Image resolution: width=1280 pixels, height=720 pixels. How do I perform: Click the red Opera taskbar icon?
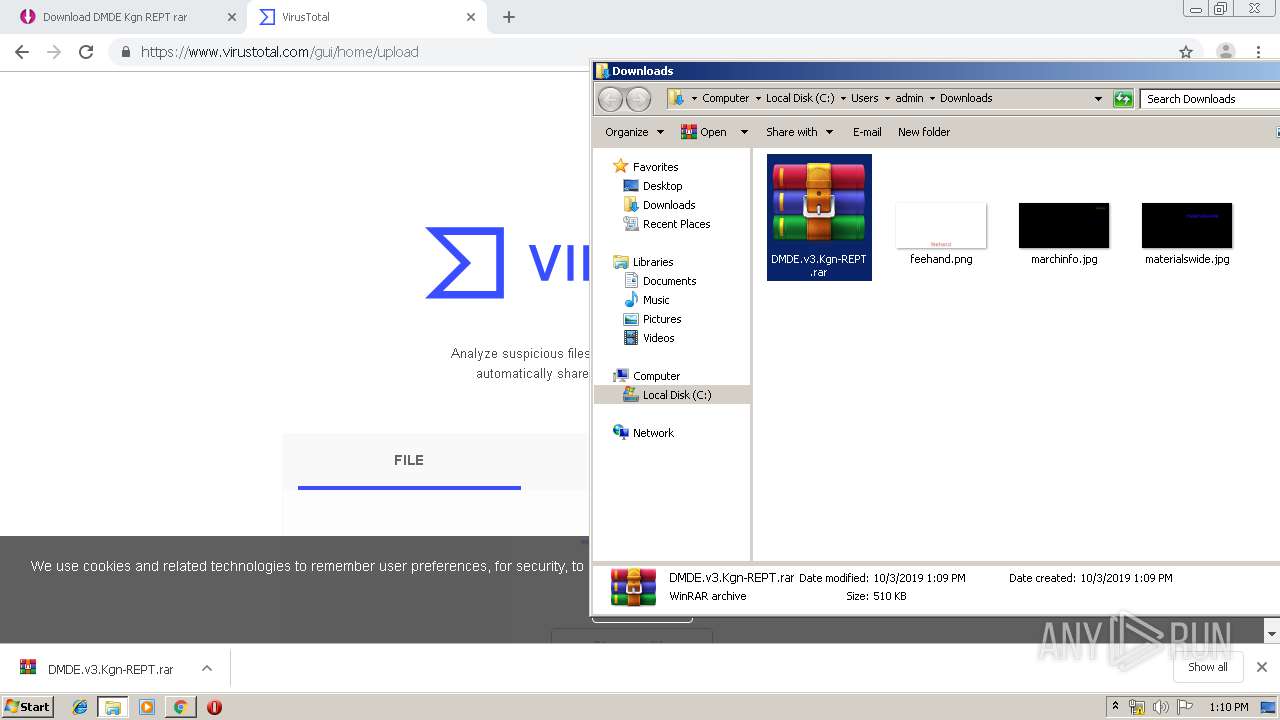[x=214, y=707]
